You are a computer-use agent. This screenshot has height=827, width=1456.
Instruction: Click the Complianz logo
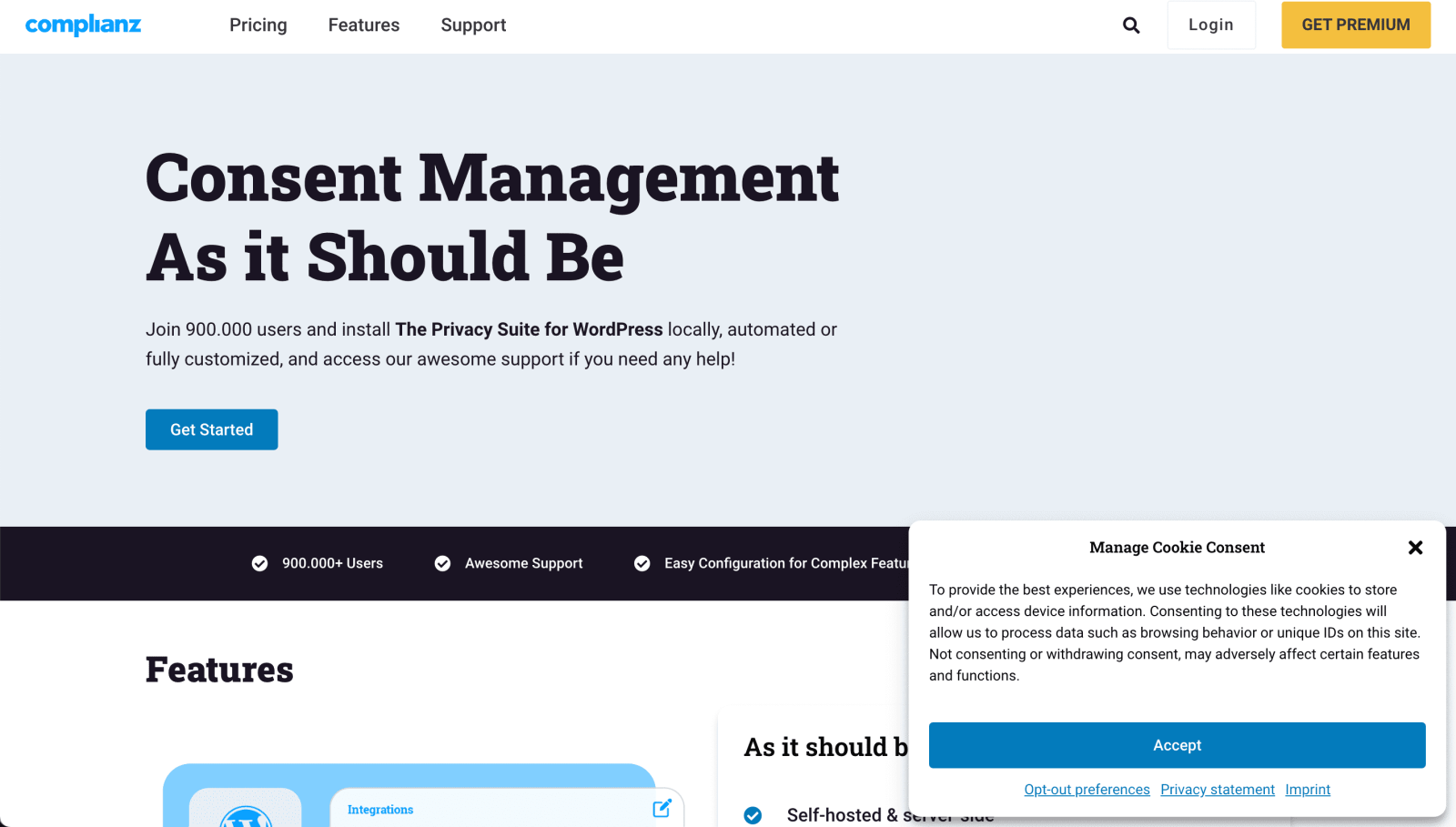coord(83,25)
